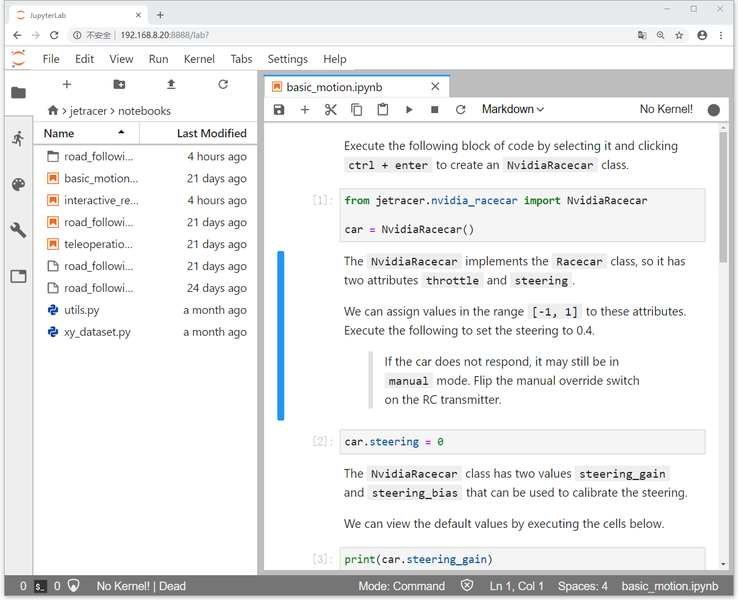Click No Kernel! | Dead status text
Viewport: 738px width, 600px height.
click(141, 586)
